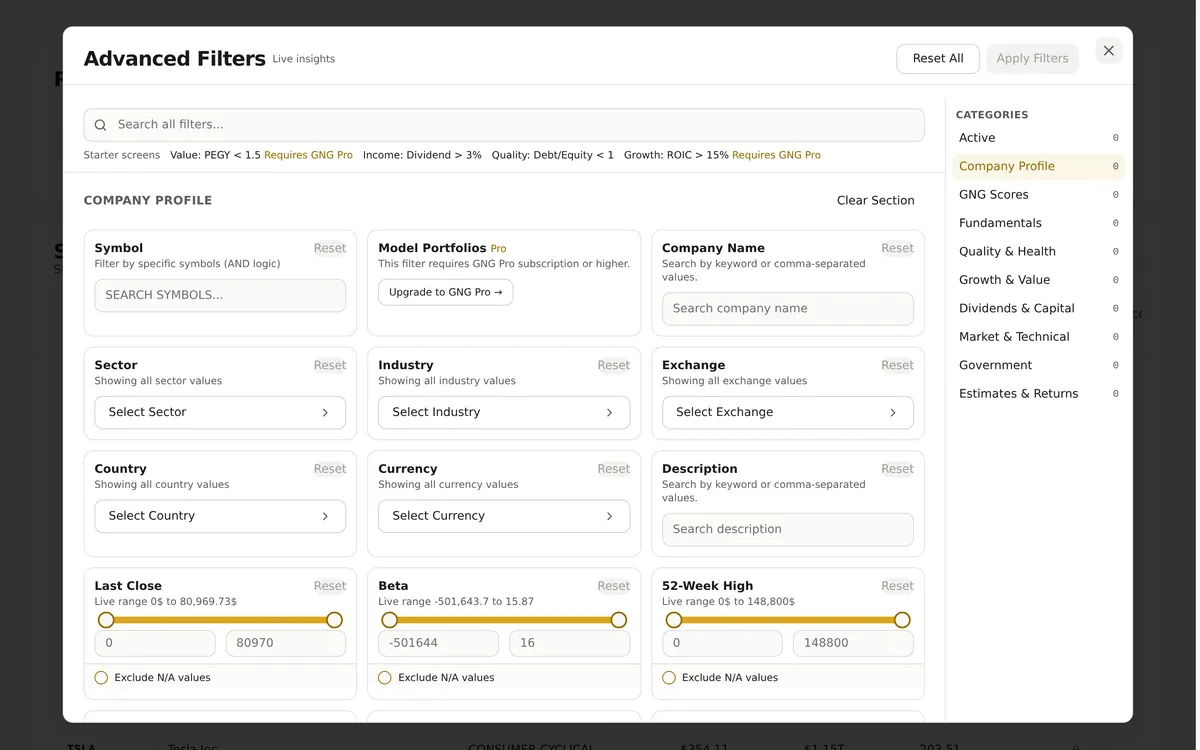Click the Exchange dropdown chevron arrow
The height and width of the screenshot is (750, 1200).
(893, 412)
